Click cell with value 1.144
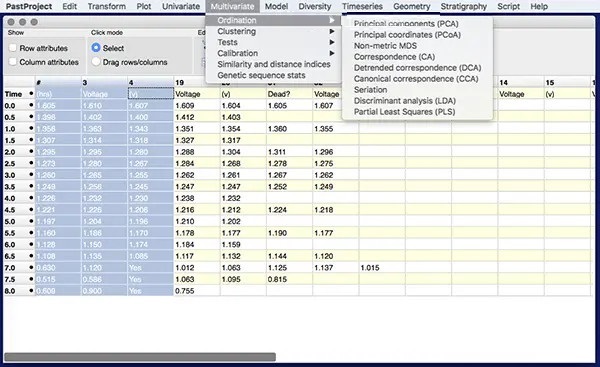The image size is (600, 367). click(x=289, y=256)
